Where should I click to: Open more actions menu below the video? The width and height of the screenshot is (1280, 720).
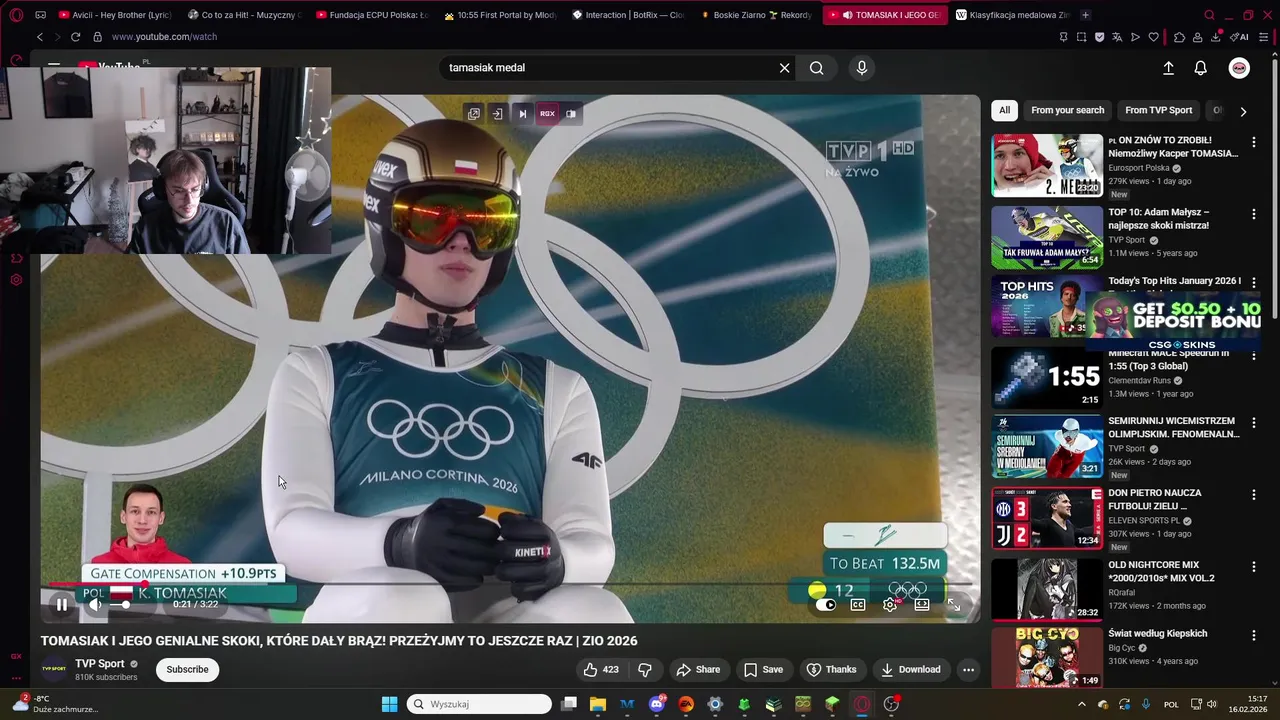[x=968, y=669]
